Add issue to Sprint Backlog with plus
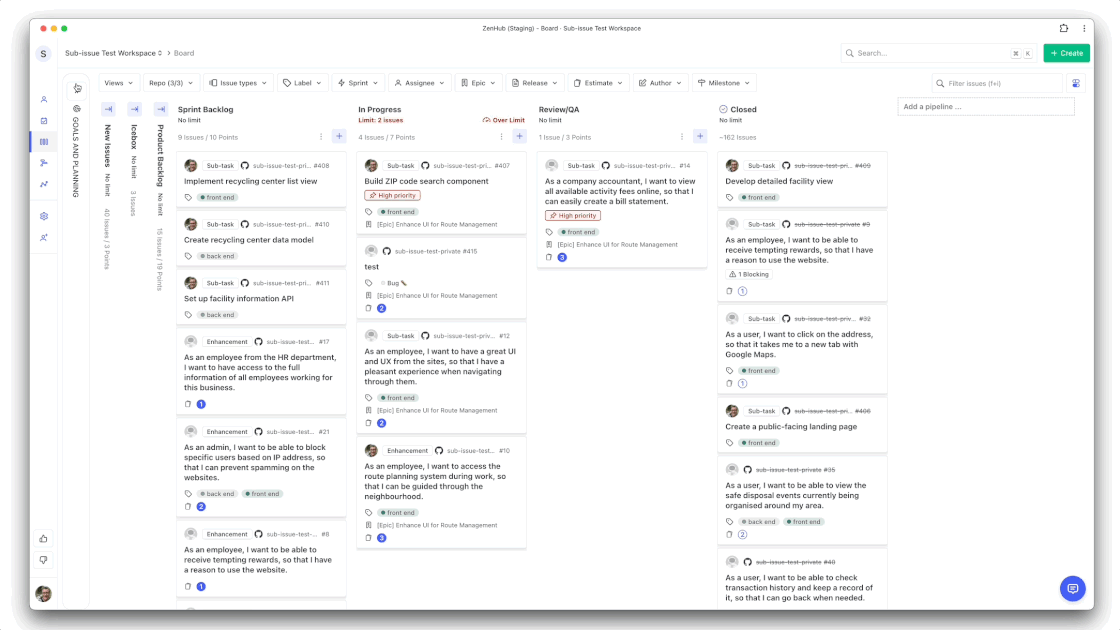This screenshot has height=630, width=1120. [x=339, y=137]
